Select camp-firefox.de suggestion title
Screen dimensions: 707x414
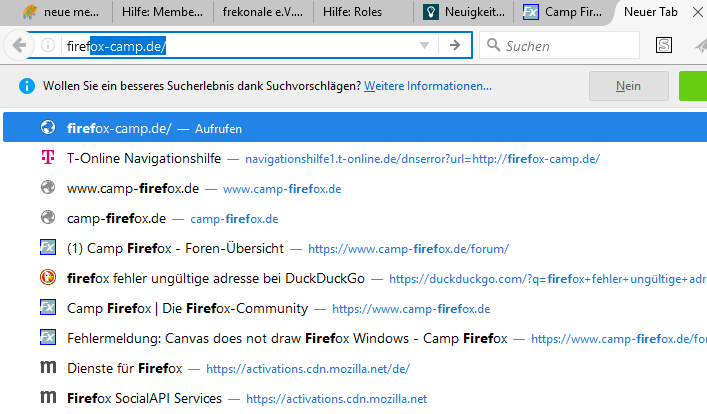pos(116,219)
